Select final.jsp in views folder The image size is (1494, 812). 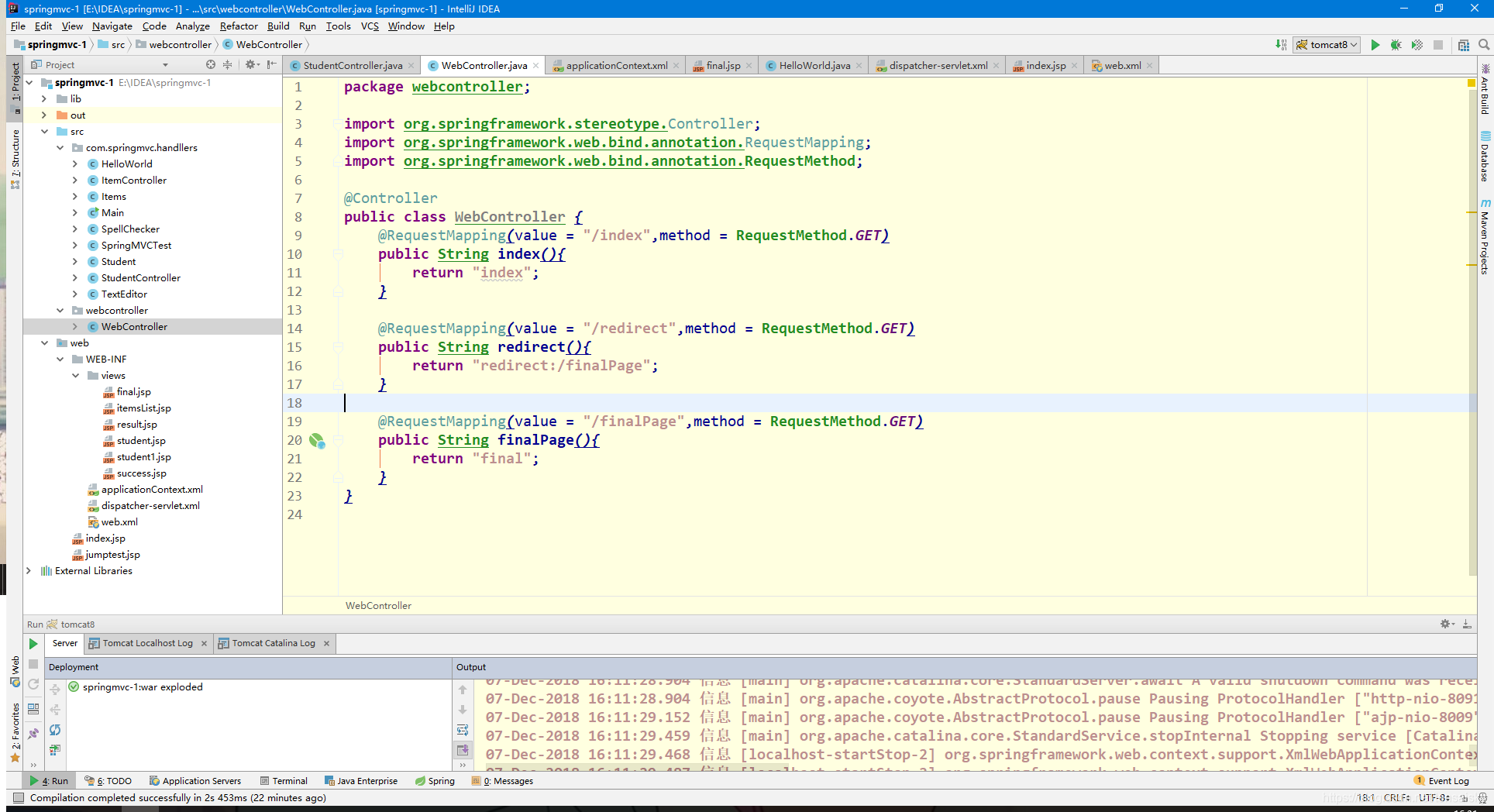133,391
